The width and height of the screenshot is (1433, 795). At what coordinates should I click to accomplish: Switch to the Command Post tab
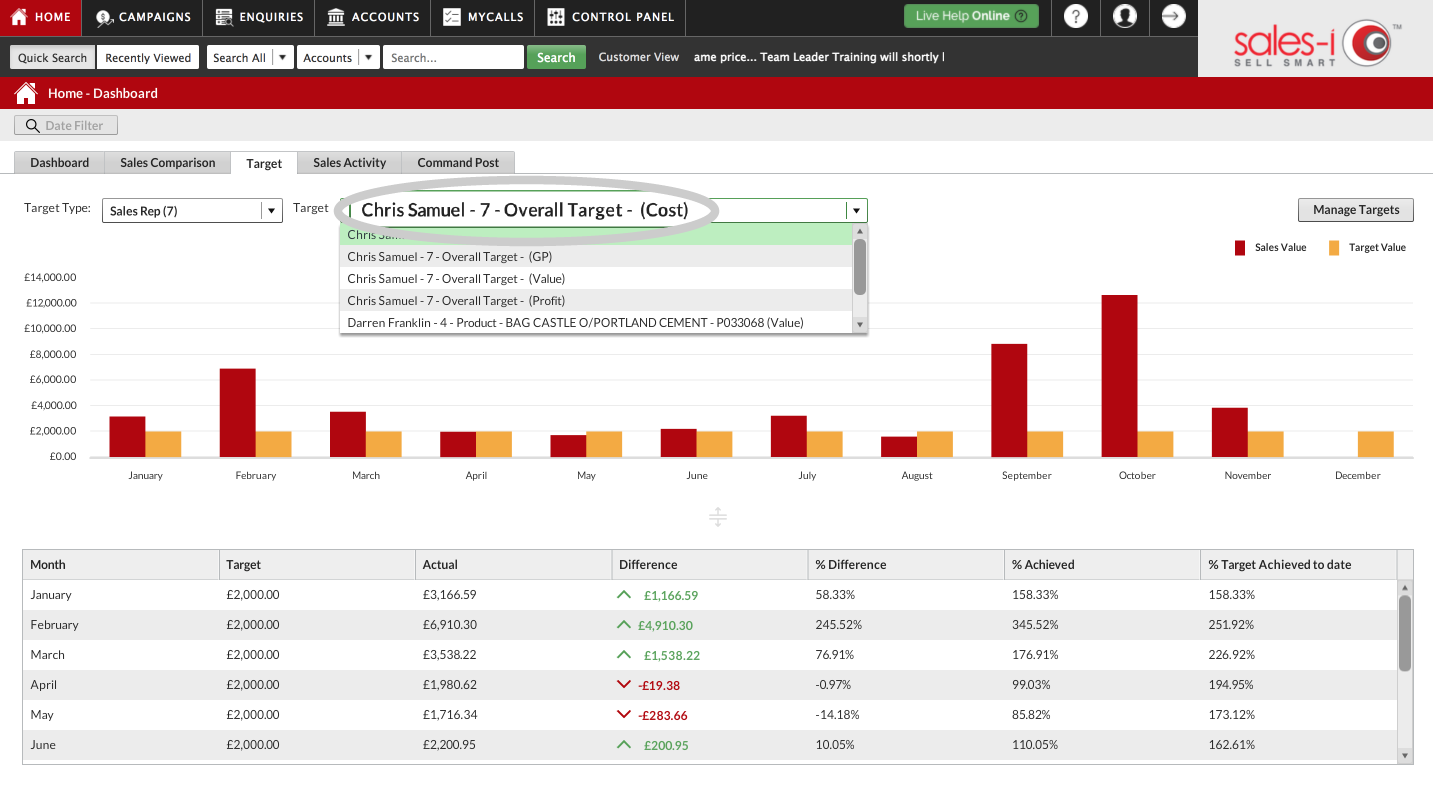coord(458,162)
